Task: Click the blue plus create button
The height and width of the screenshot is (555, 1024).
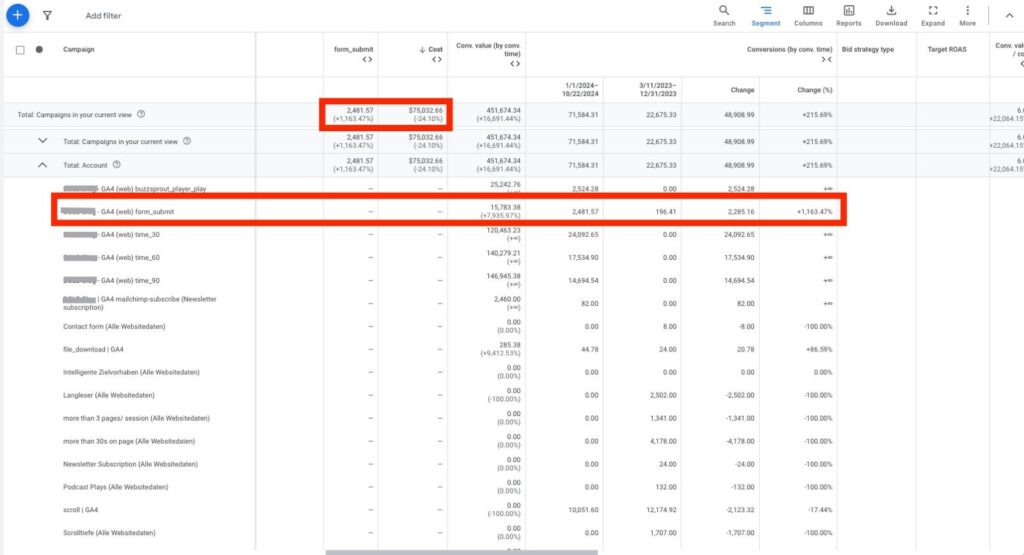Action: tap(17, 15)
